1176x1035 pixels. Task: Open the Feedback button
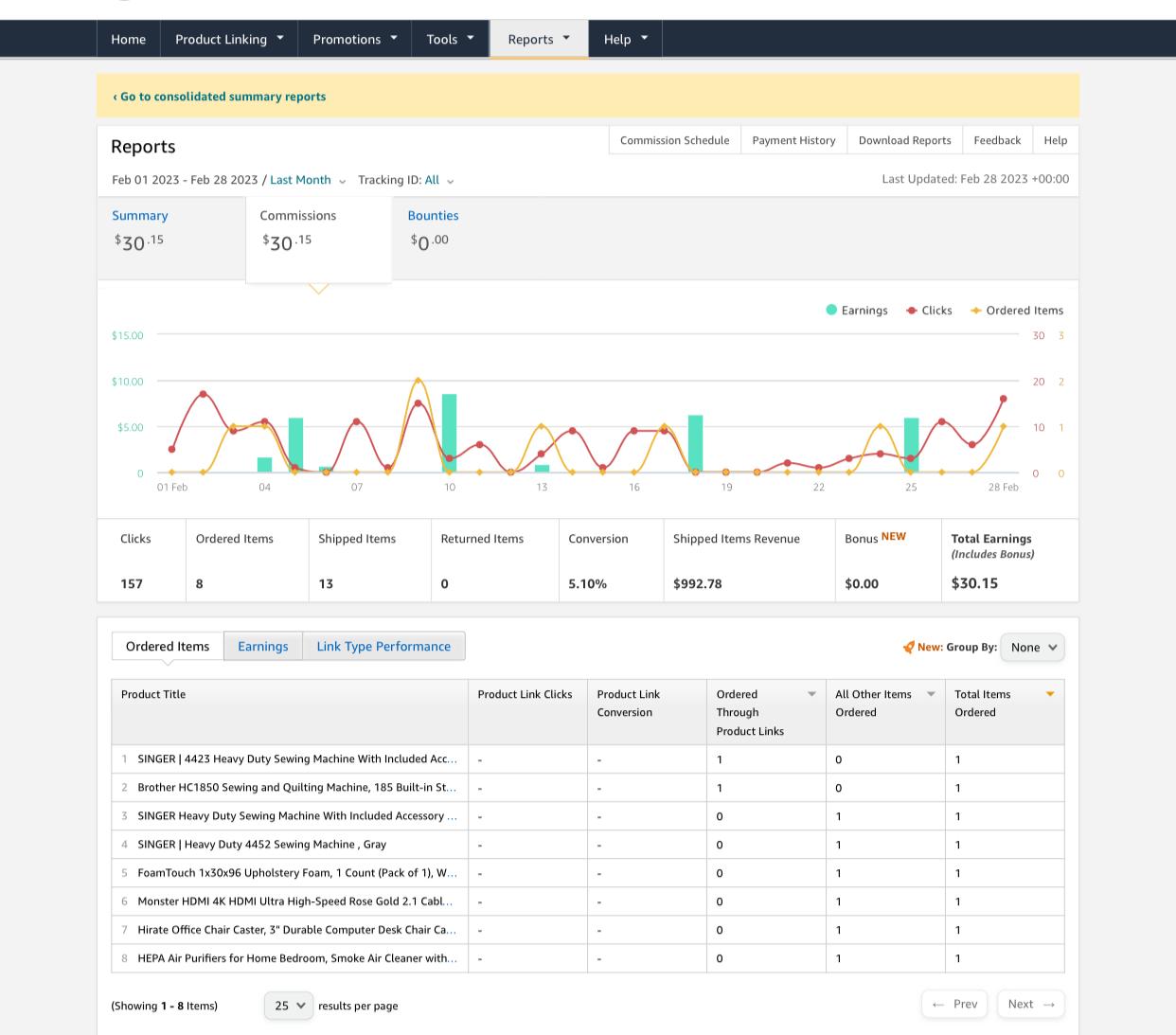tap(998, 140)
